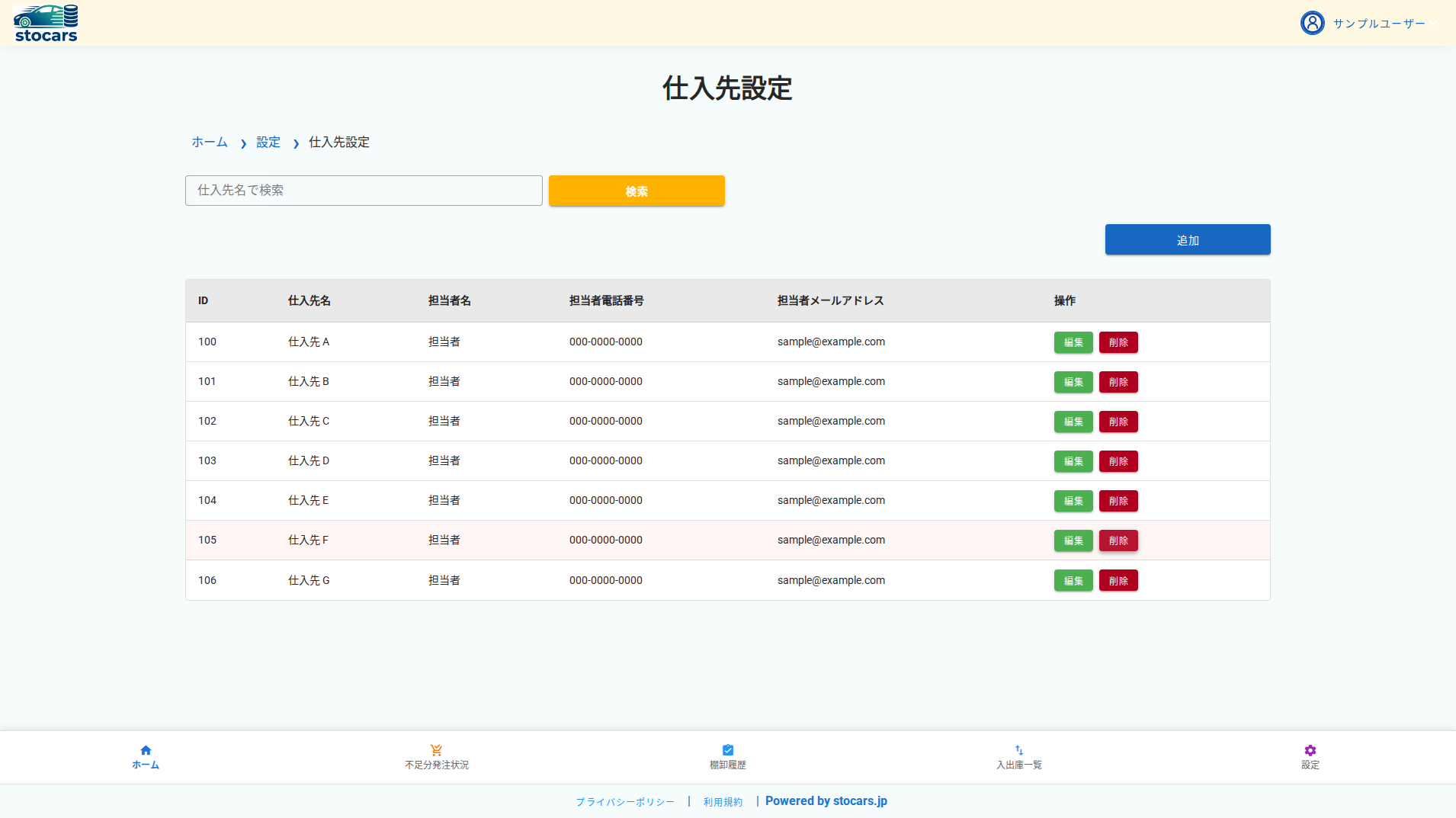1456x818 pixels.
Task: Click the phone number in row 102
Action: point(606,421)
